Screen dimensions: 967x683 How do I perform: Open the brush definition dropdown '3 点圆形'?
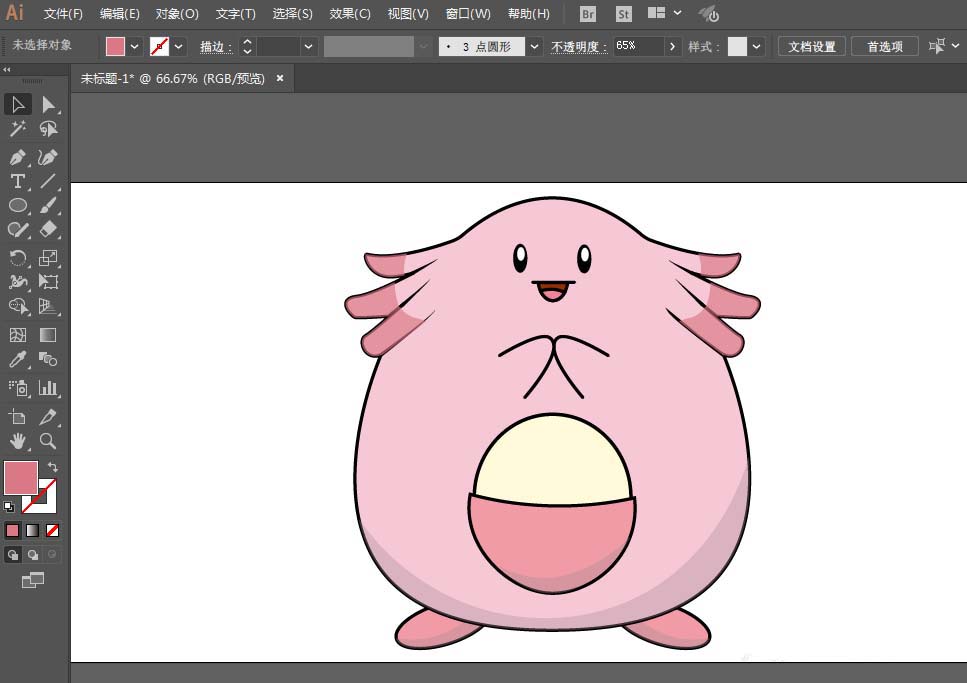click(534, 46)
